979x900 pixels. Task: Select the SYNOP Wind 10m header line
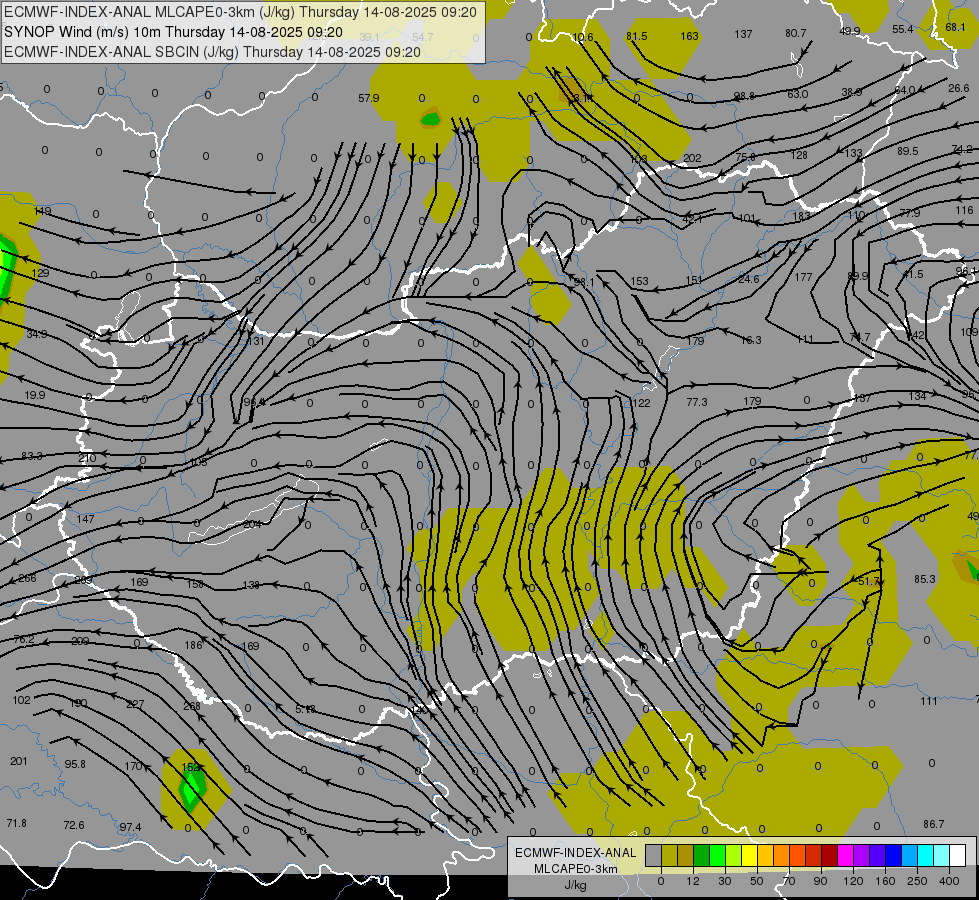point(173,32)
